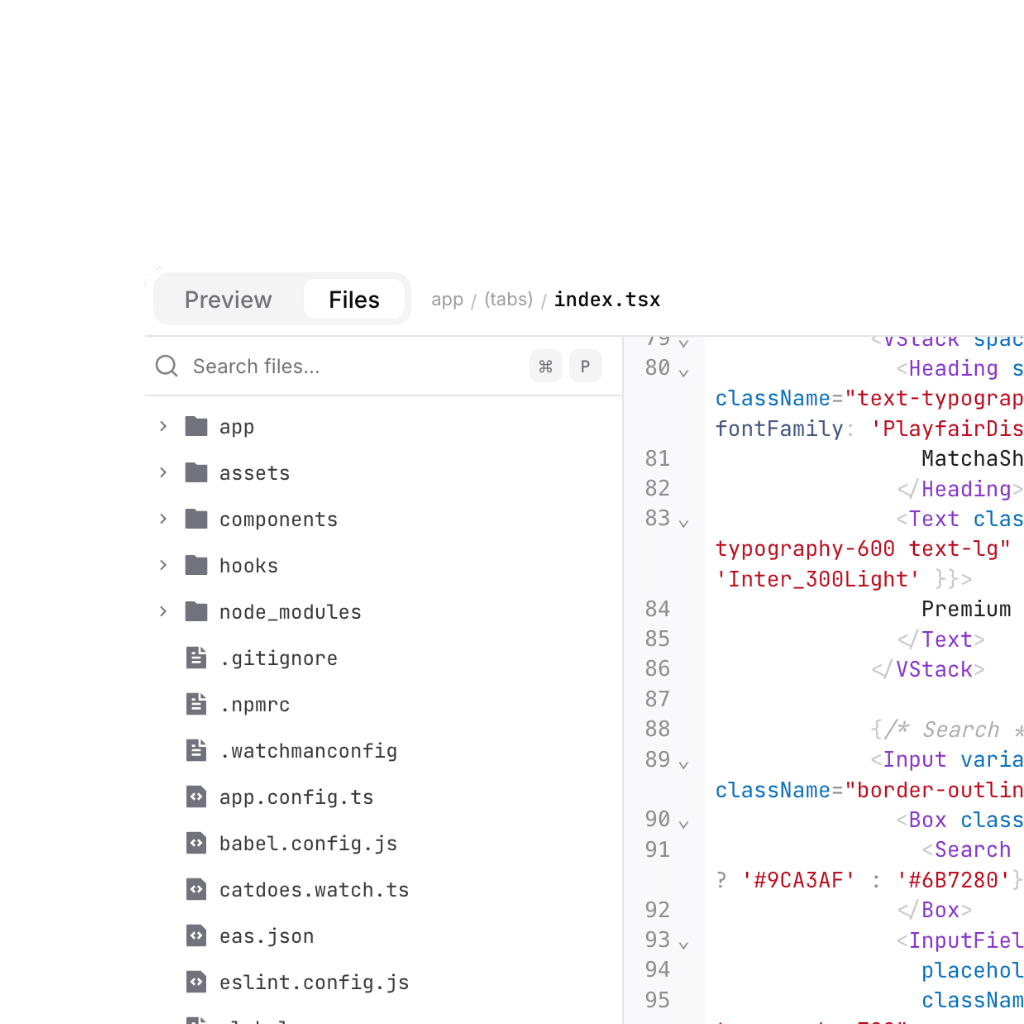The width and height of the screenshot is (1024, 1024).
Task: Click the magnifier search icon
Action: pyautogui.click(x=167, y=366)
